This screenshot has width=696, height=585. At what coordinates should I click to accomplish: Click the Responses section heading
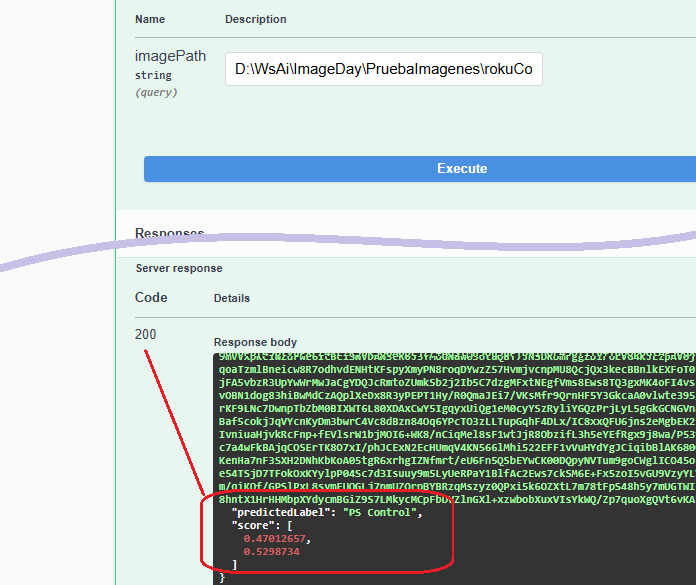point(170,233)
